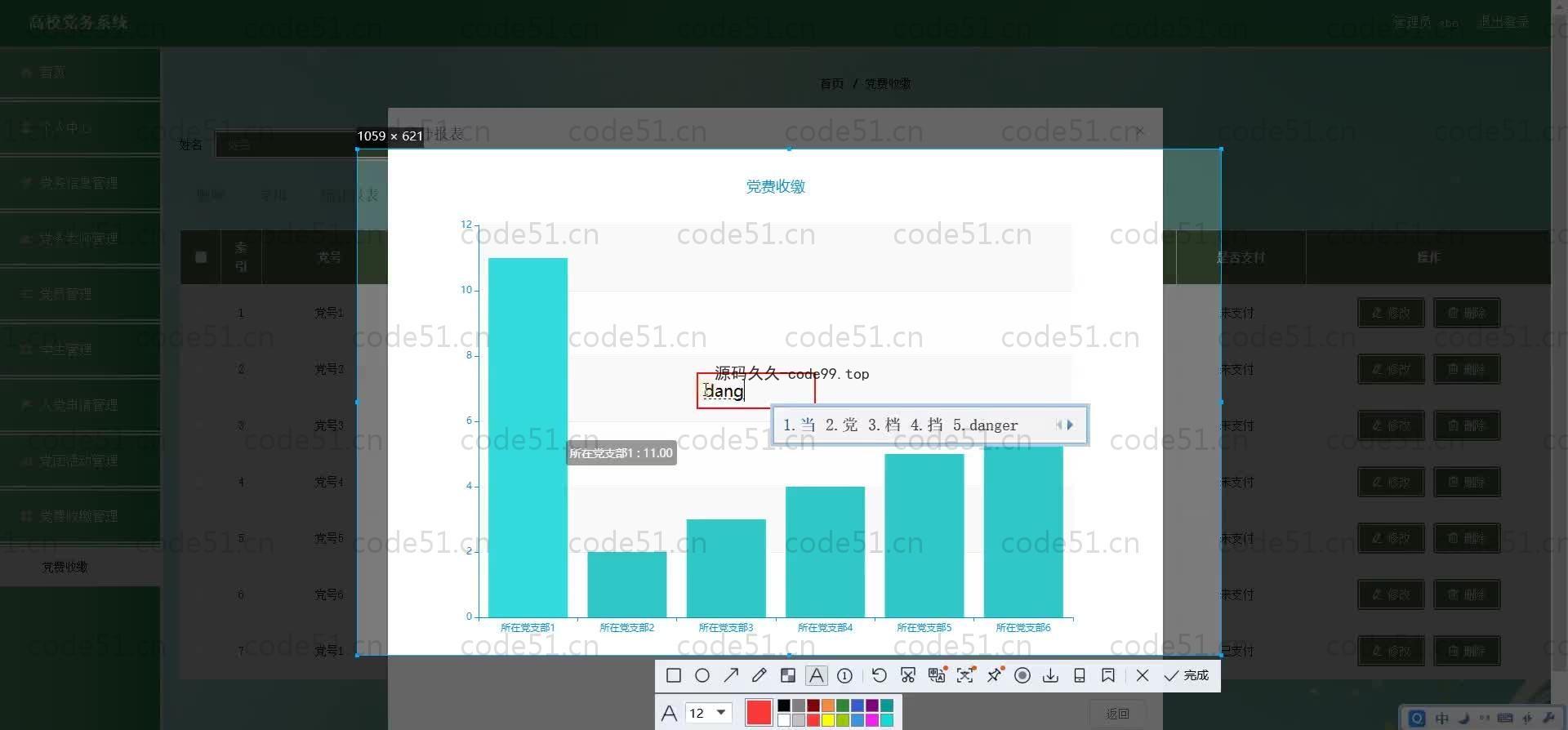Viewport: 1568px width, 730px height.
Task: Click 删除 button in row 6
Action: coord(1467,594)
